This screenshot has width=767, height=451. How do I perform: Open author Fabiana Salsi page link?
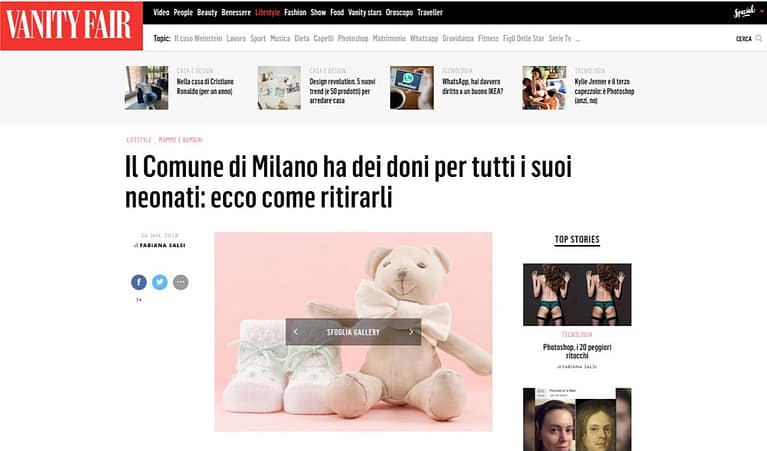[162, 246]
